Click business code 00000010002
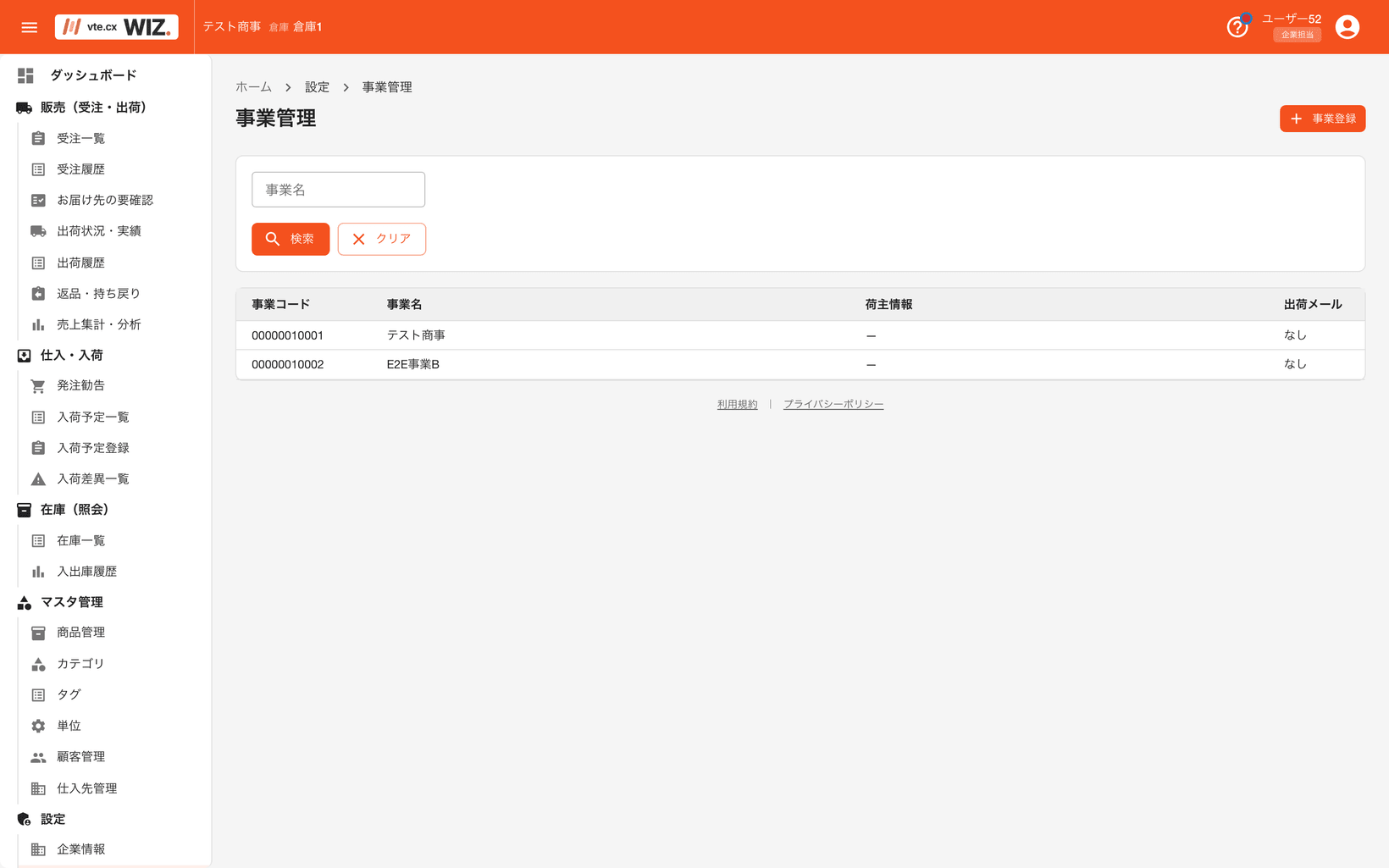Viewport: 1389px width, 868px height. (x=287, y=364)
